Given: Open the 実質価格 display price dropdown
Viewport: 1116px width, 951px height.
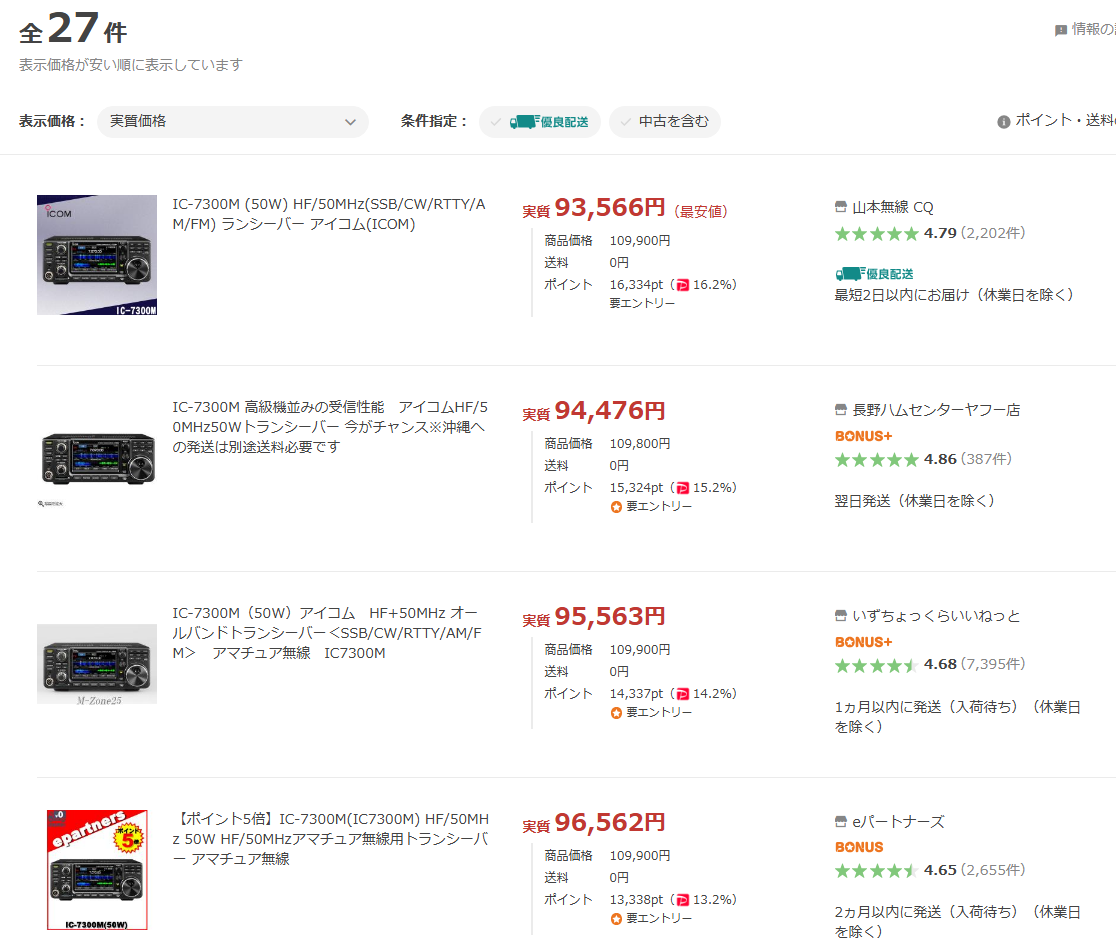Looking at the screenshot, I should pyautogui.click(x=233, y=122).
